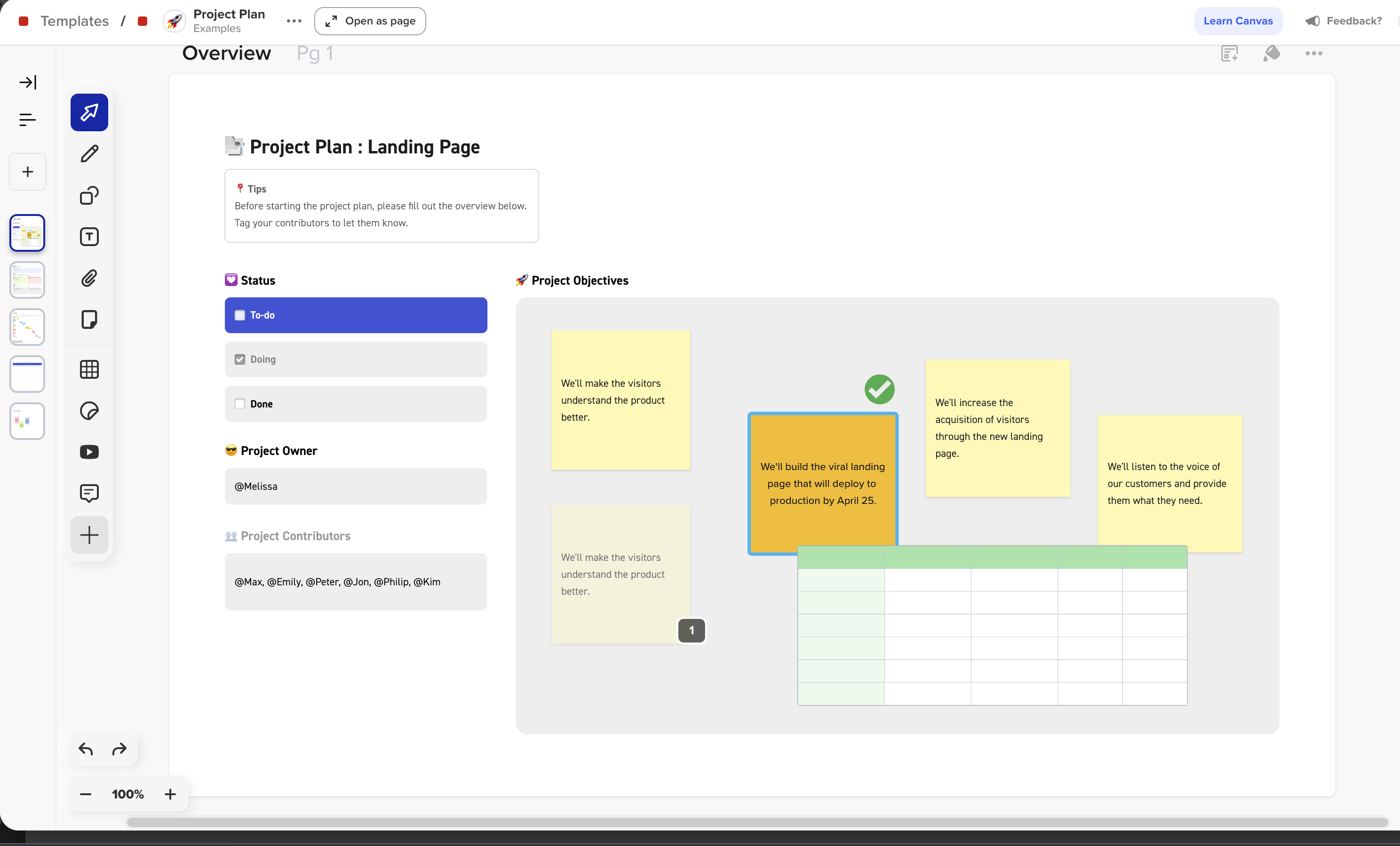Open the three-dot menu beside Project Plan
This screenshot has height=846, width=1400.
pos(294,21)
